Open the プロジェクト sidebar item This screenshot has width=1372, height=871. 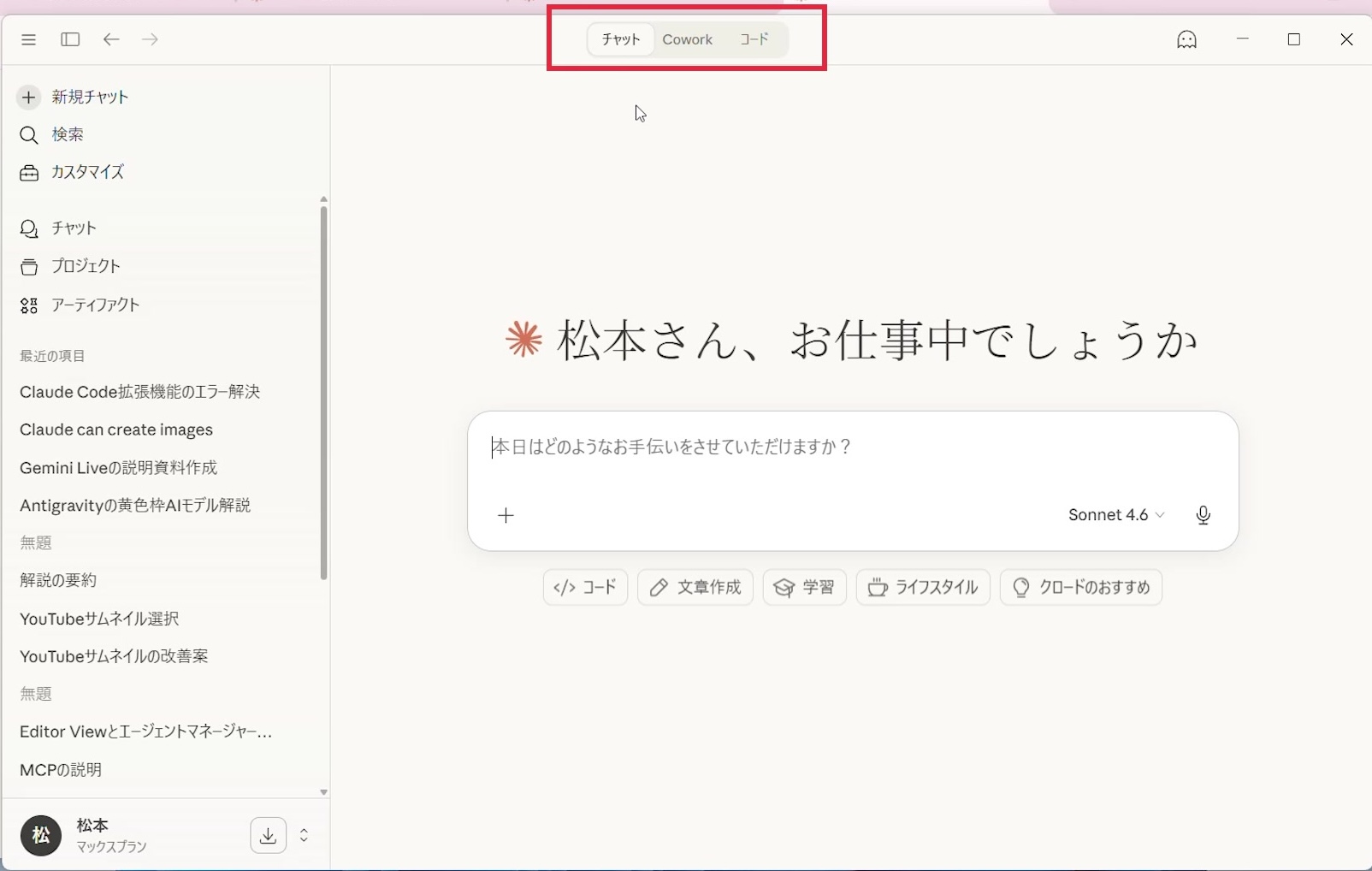point(86,266)
